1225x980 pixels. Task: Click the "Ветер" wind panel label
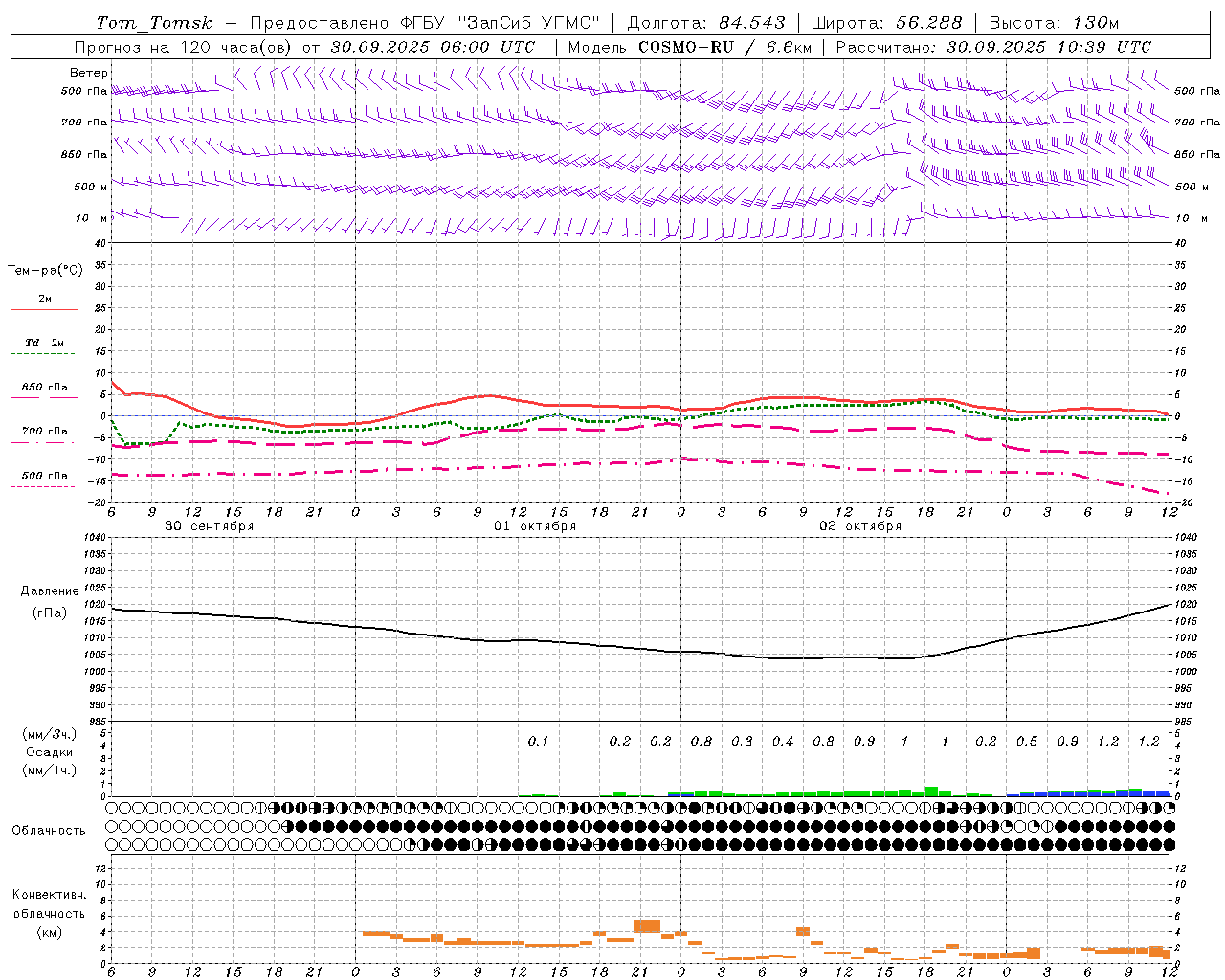point(89,73)
